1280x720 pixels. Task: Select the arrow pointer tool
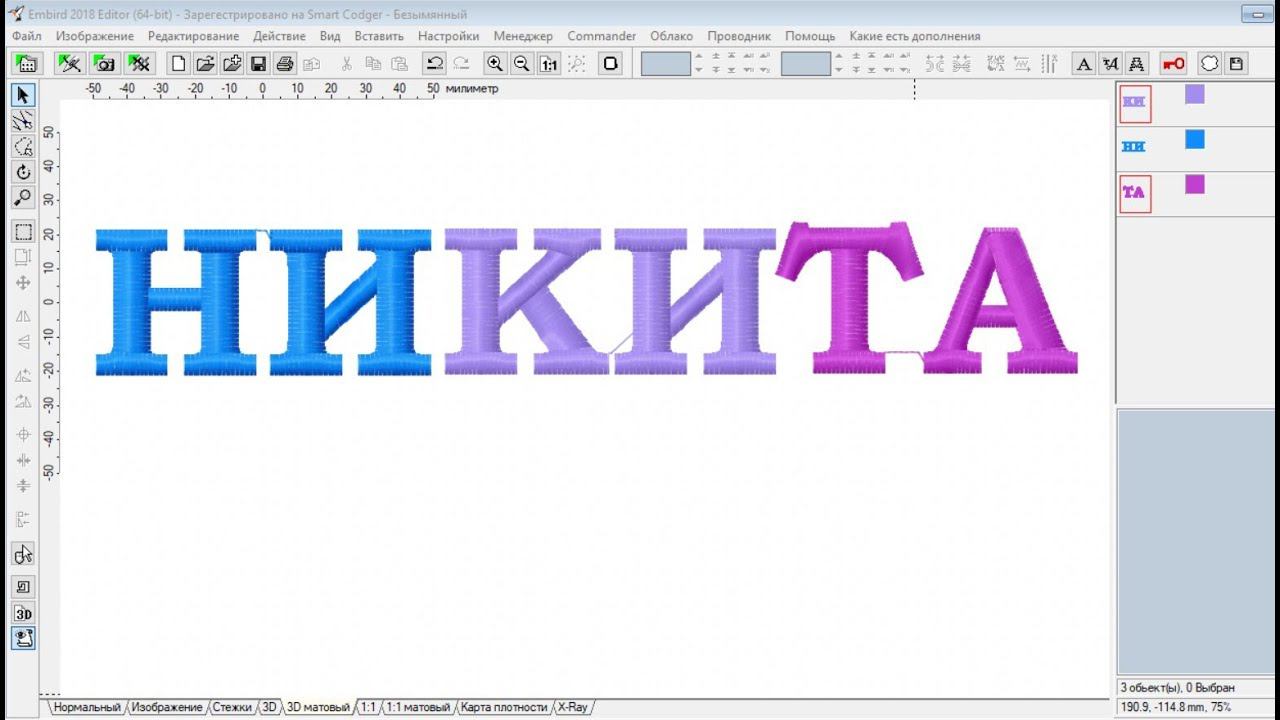click(x=24, y=95)
